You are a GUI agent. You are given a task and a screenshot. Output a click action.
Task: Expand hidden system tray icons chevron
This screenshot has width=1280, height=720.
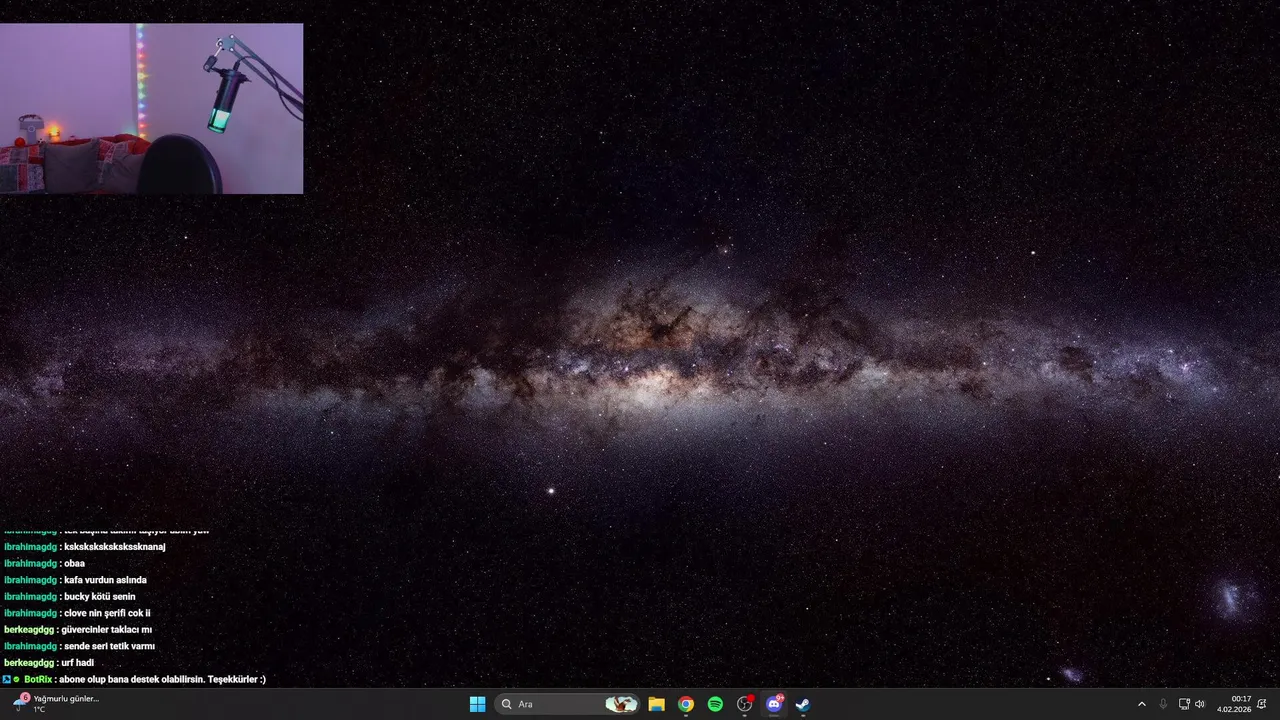(x=1142, y=704)
